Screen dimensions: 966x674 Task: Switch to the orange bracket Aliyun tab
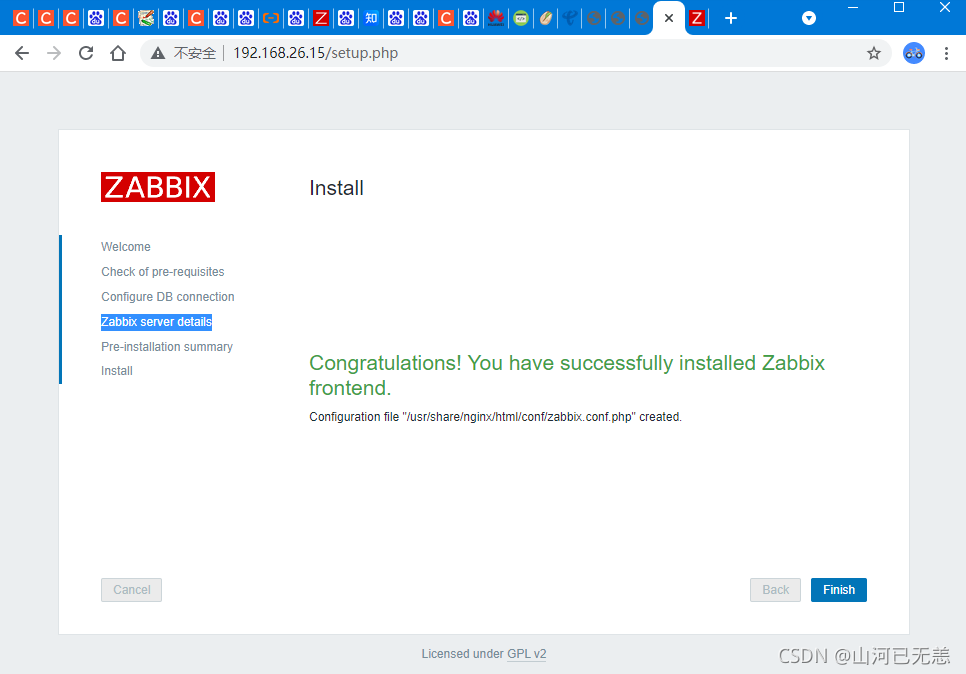point(271,18)
